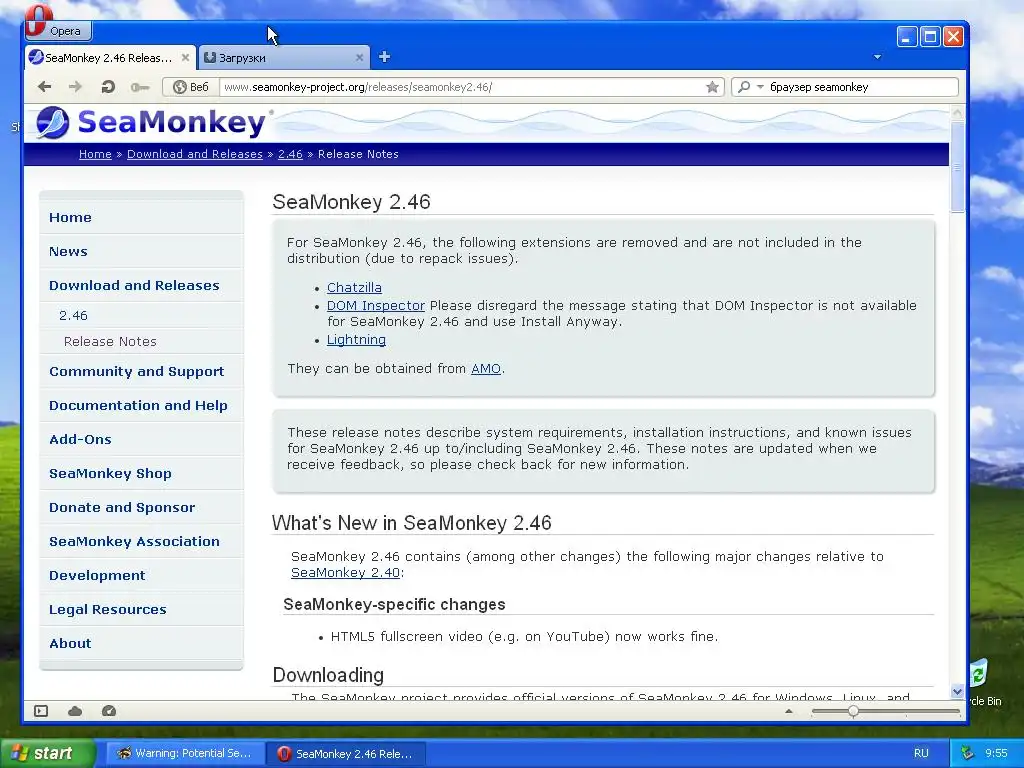Click Download and Releases breadcrumb link
The width and height of the screenshot is (1024, 768).
point(195,154)
